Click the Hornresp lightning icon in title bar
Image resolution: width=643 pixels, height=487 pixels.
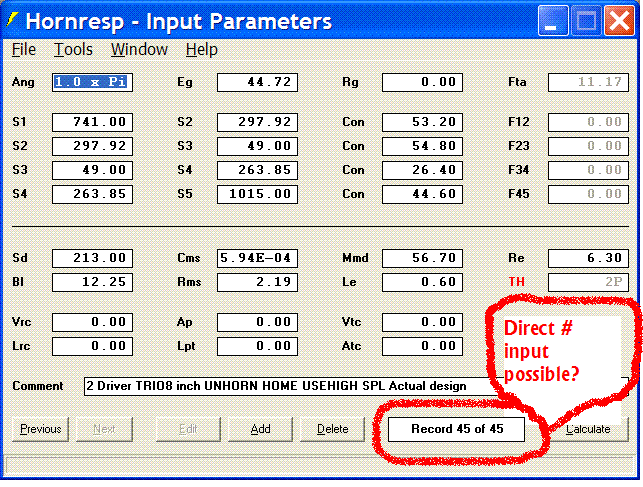12,20
